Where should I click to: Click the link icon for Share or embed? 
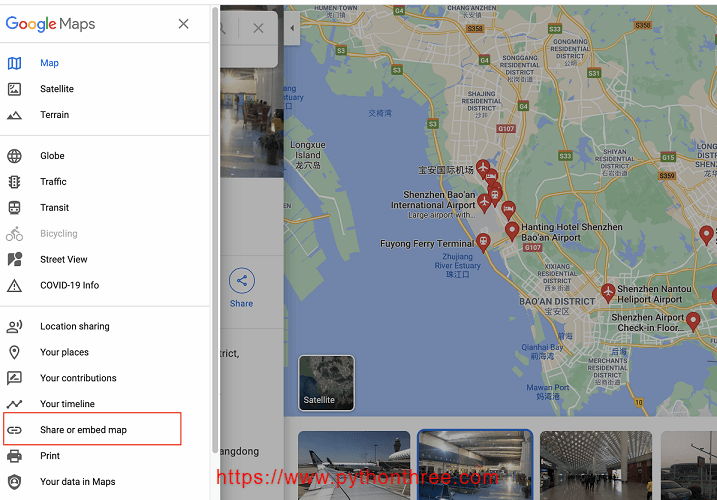point(14,430)
